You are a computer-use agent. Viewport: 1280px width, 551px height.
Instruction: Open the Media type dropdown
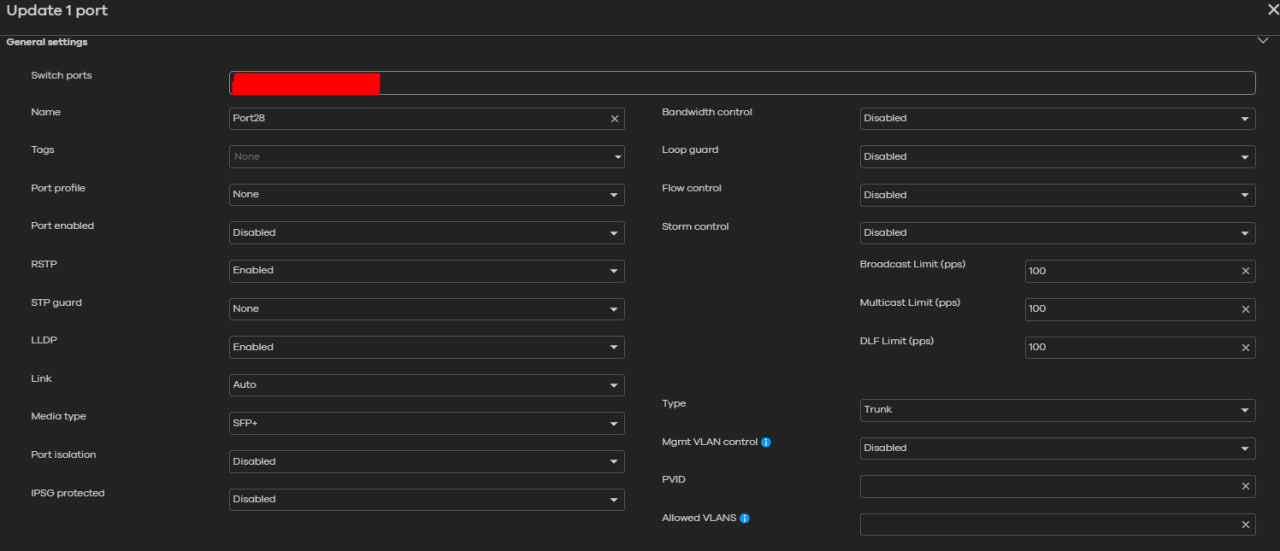pos(427,423)
